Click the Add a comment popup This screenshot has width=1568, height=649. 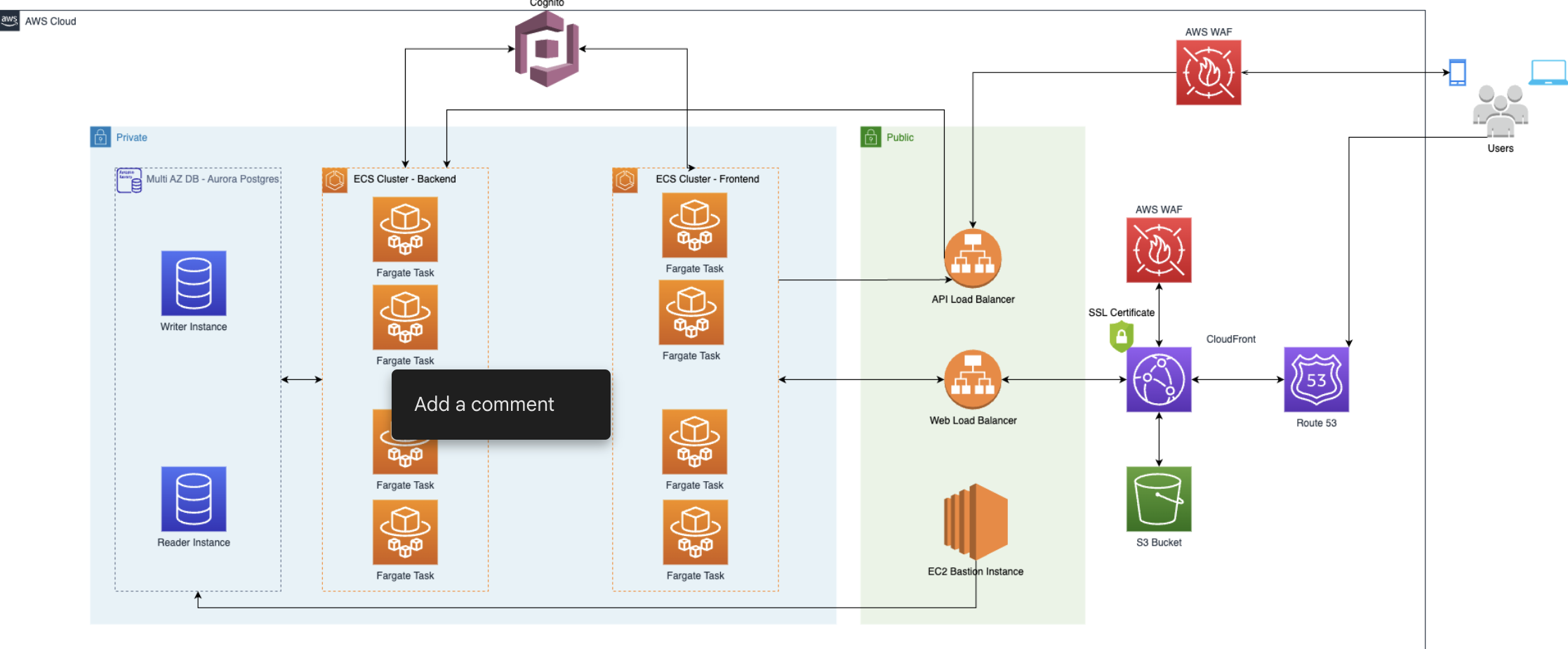(x=501, y=405)
